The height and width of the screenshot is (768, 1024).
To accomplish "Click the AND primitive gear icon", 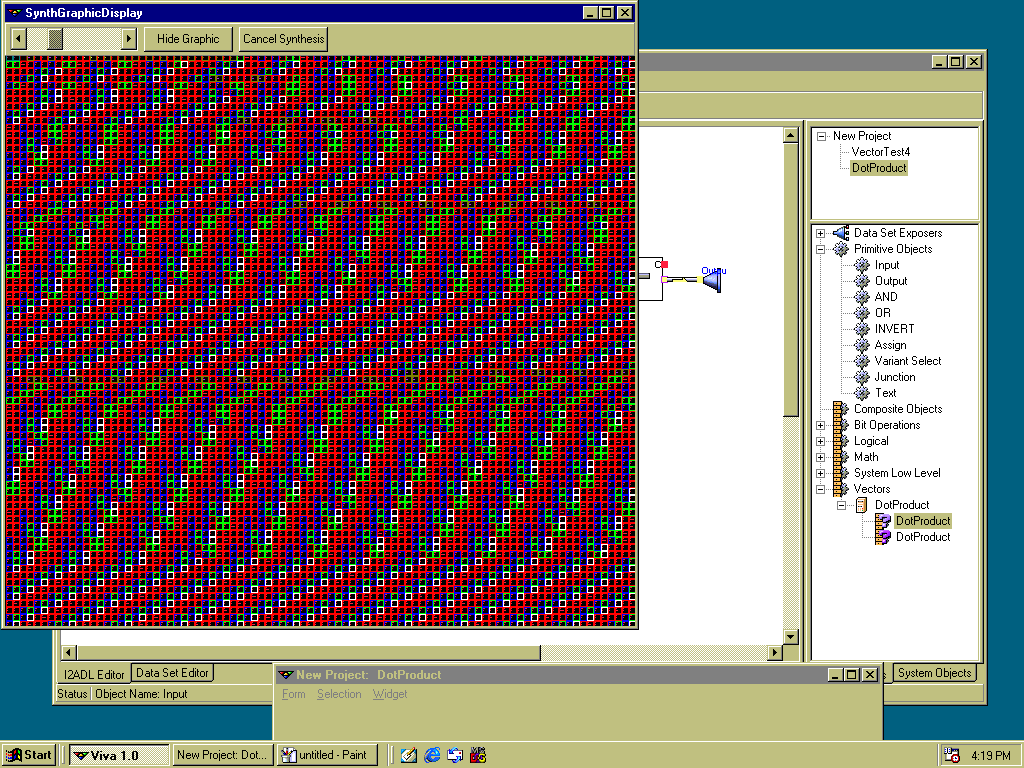I will (862, 297).
